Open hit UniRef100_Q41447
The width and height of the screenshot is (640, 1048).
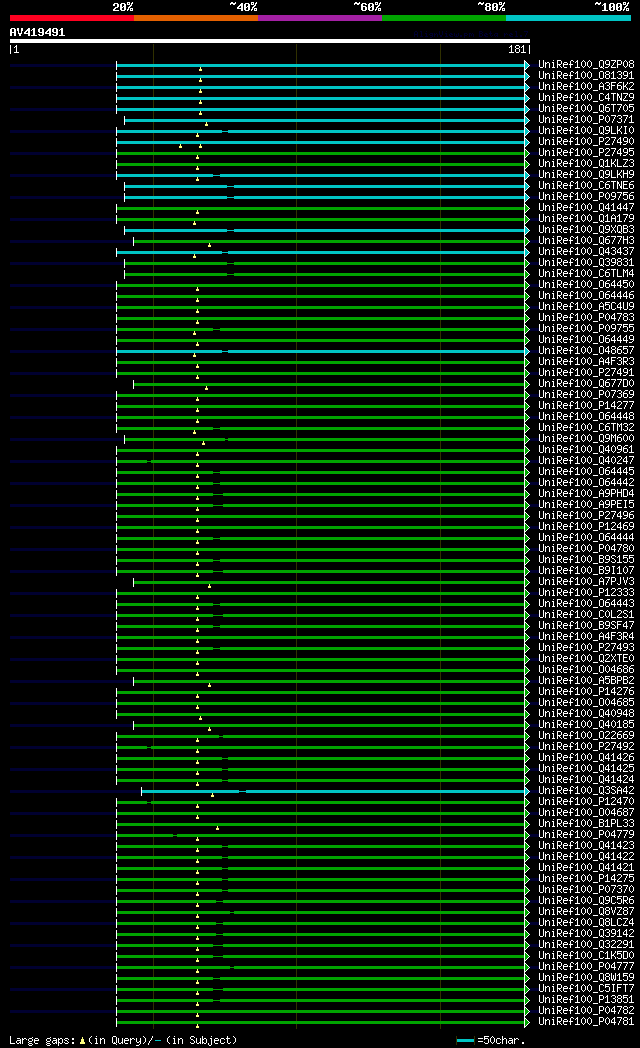(x=587, y=208)
